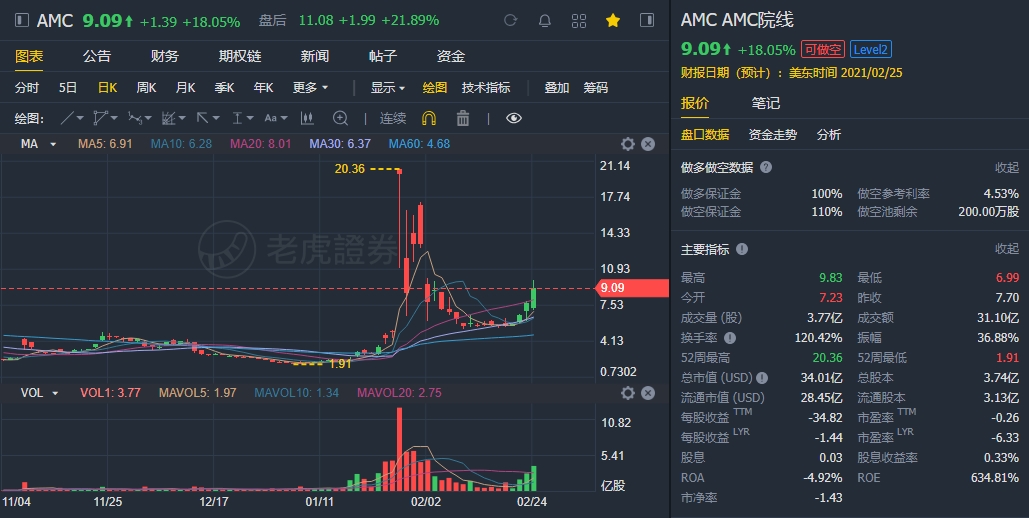1029x518 pixels.
Task: Expand the 显示 display dropdown
Action: pyautogui.click(x=388, y=87)
